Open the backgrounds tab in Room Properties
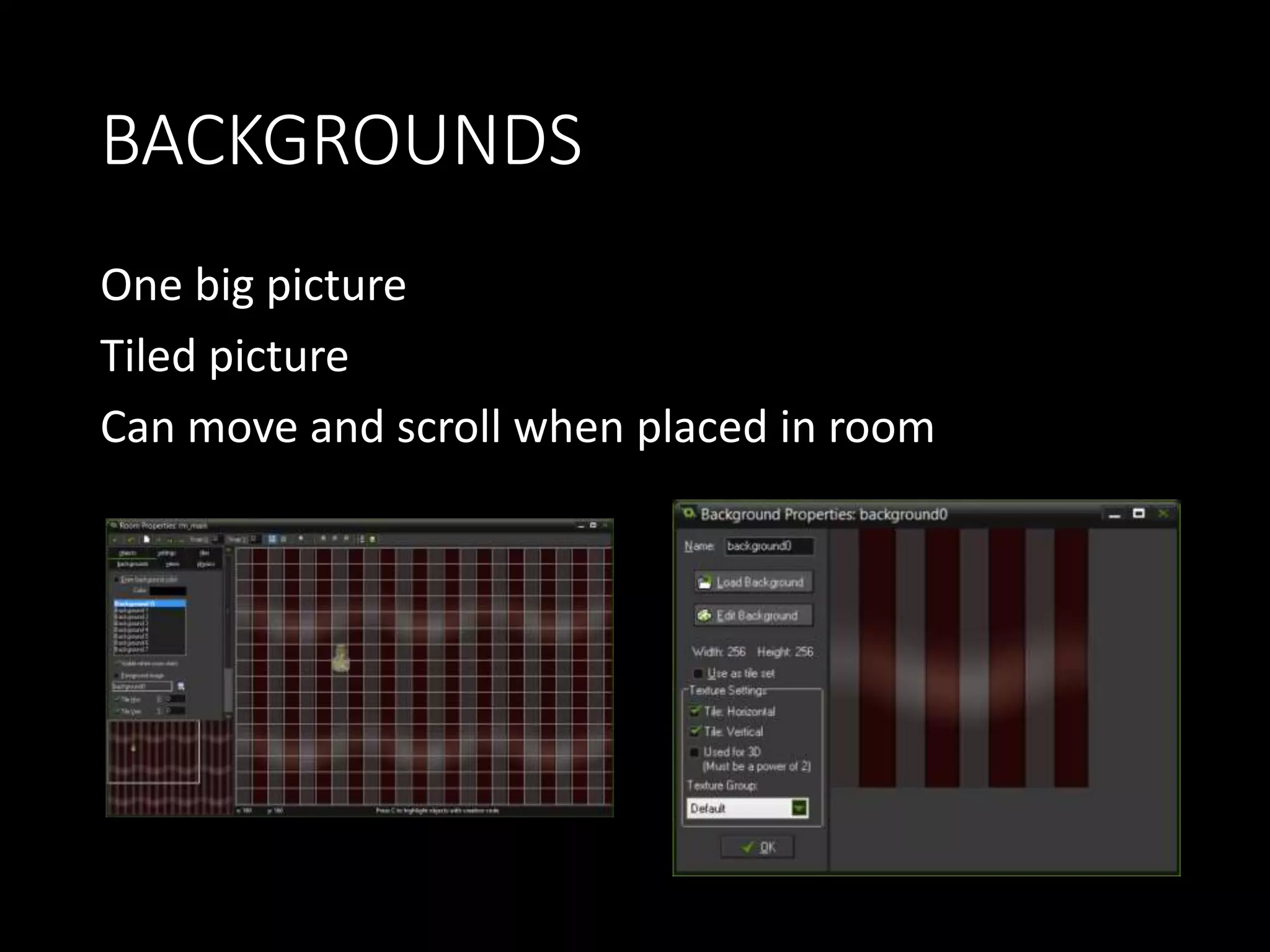1270x952 pixels. click(133, 564)
